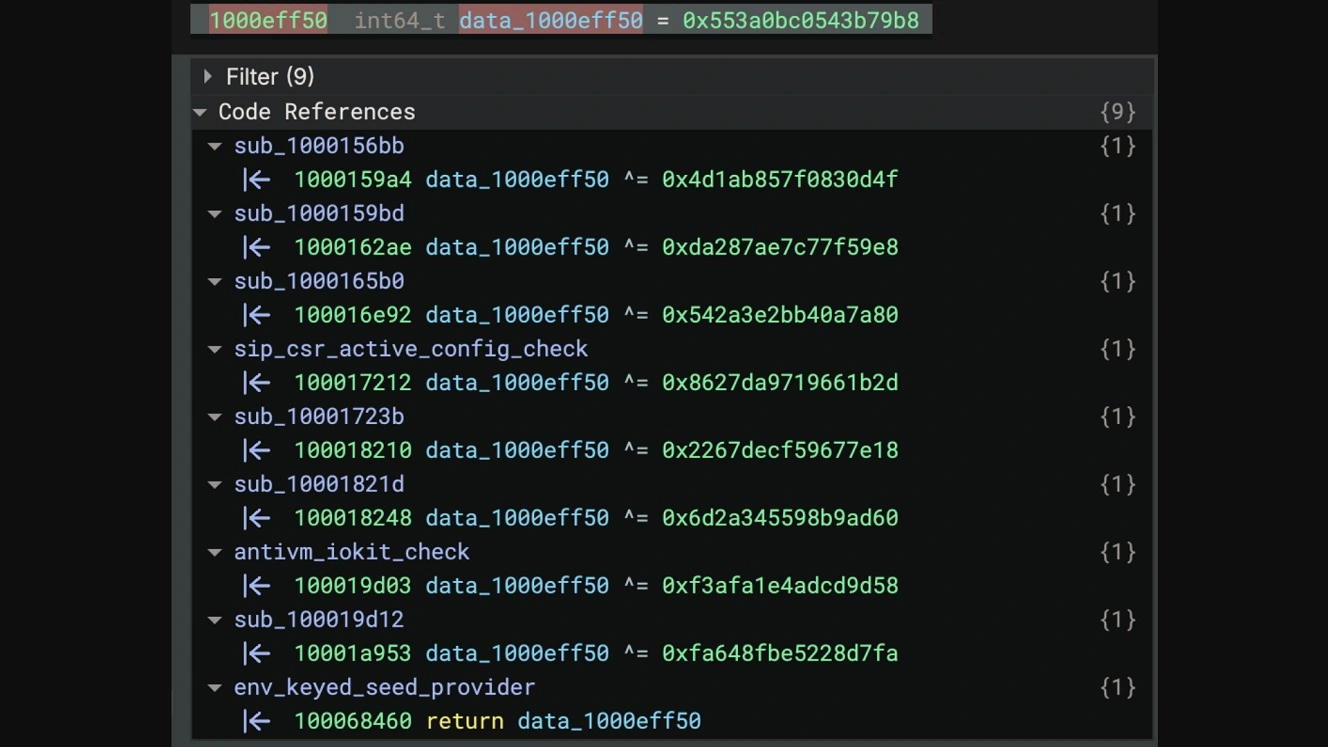Select function sub_10001821d in the tree
1328x747 pixels.
(x=319, y=485)
